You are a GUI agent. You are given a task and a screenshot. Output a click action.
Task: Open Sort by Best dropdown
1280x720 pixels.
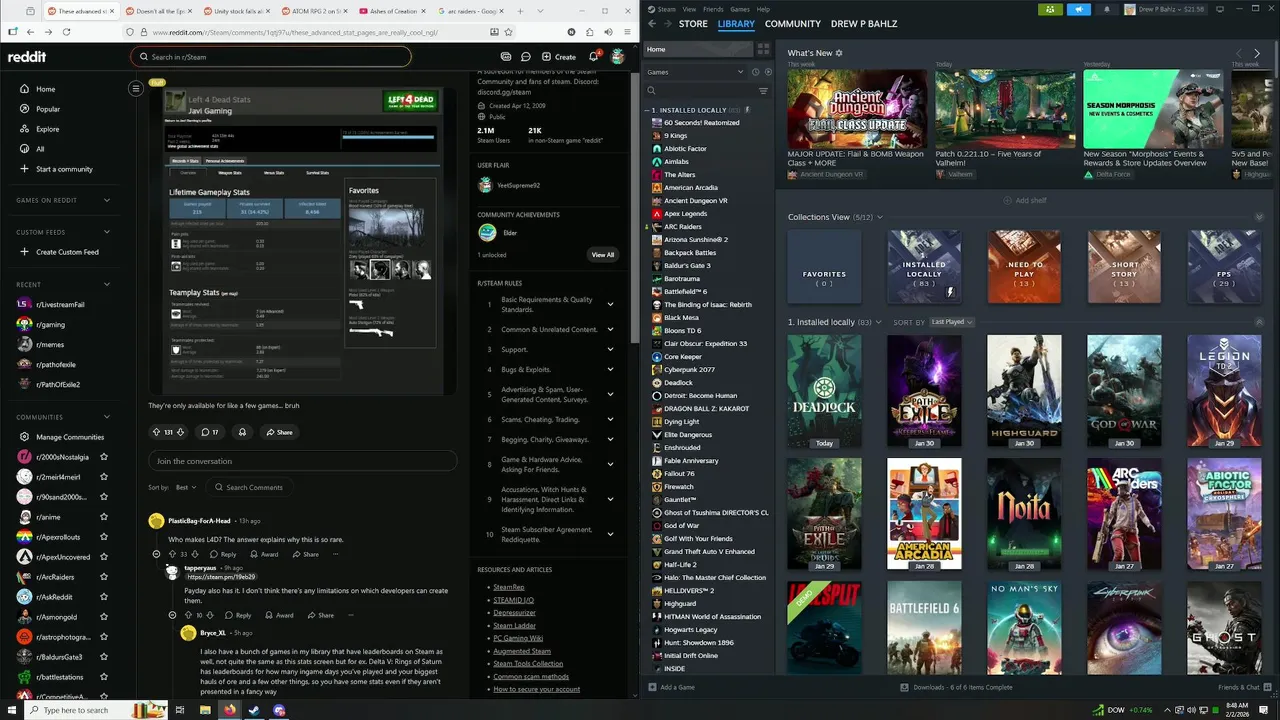(x=186, y=487)
